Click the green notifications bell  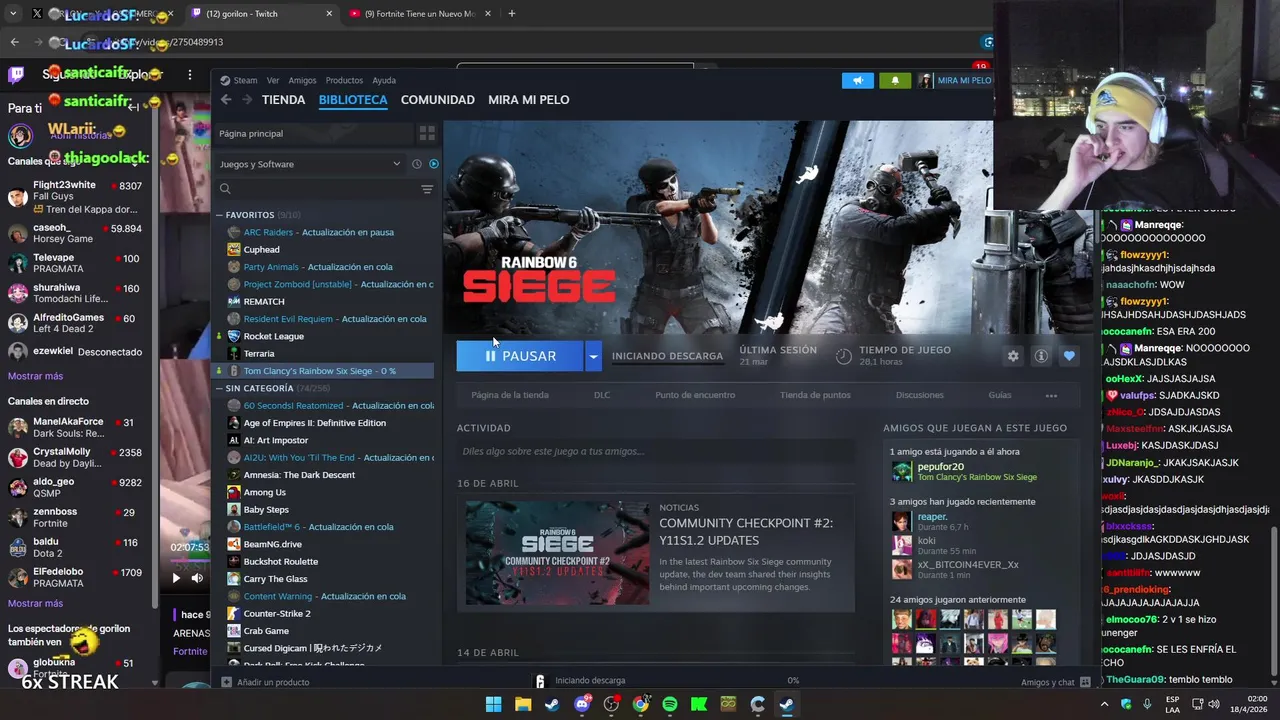click(x=895, y=80)
